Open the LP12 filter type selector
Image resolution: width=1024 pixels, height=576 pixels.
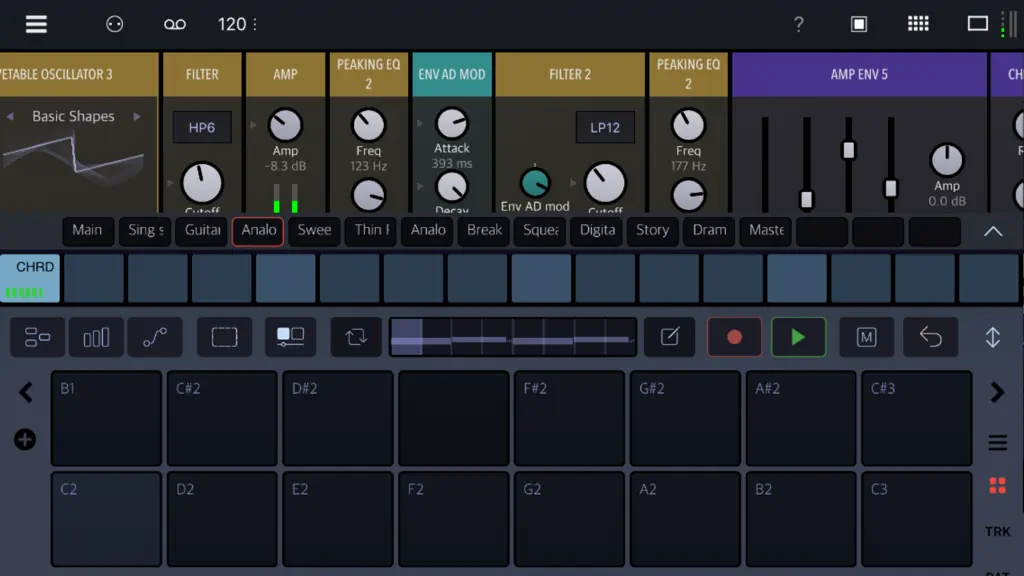605,127
